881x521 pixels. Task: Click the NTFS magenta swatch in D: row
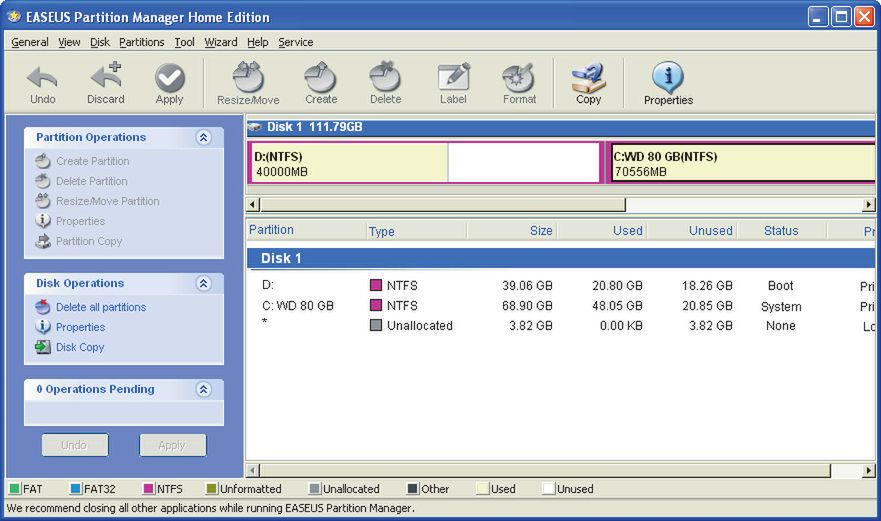tap(376, 285)
